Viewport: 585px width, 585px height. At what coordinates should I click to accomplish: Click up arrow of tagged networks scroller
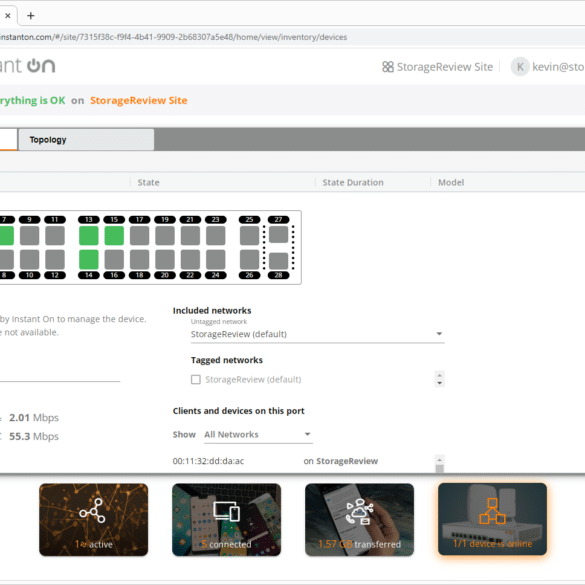click(x=439, y=376)
